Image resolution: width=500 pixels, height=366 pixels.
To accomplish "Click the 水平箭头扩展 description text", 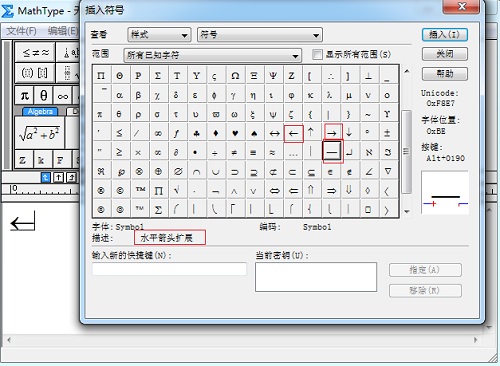I will 167,238.
